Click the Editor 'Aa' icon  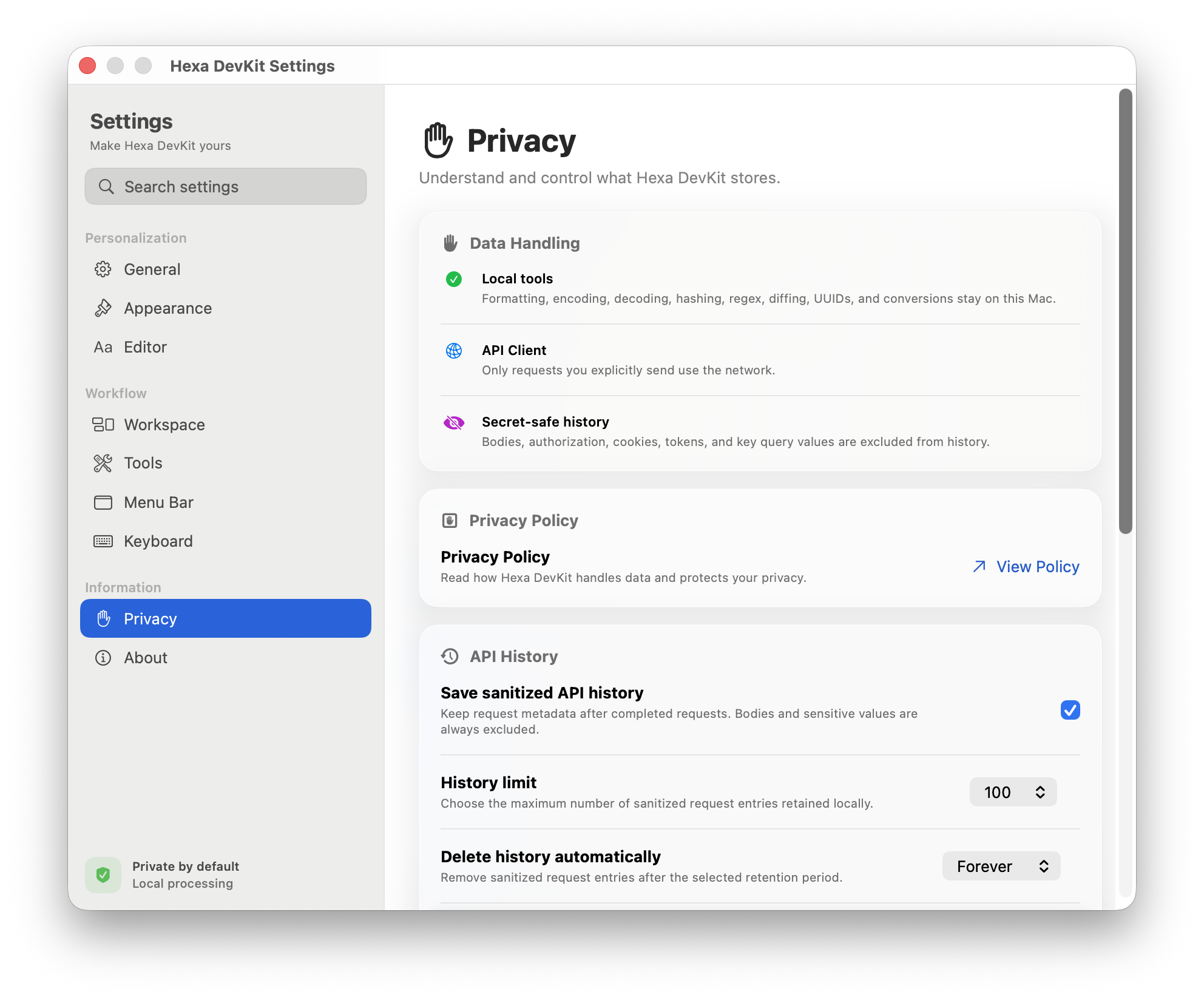(103, 347)
